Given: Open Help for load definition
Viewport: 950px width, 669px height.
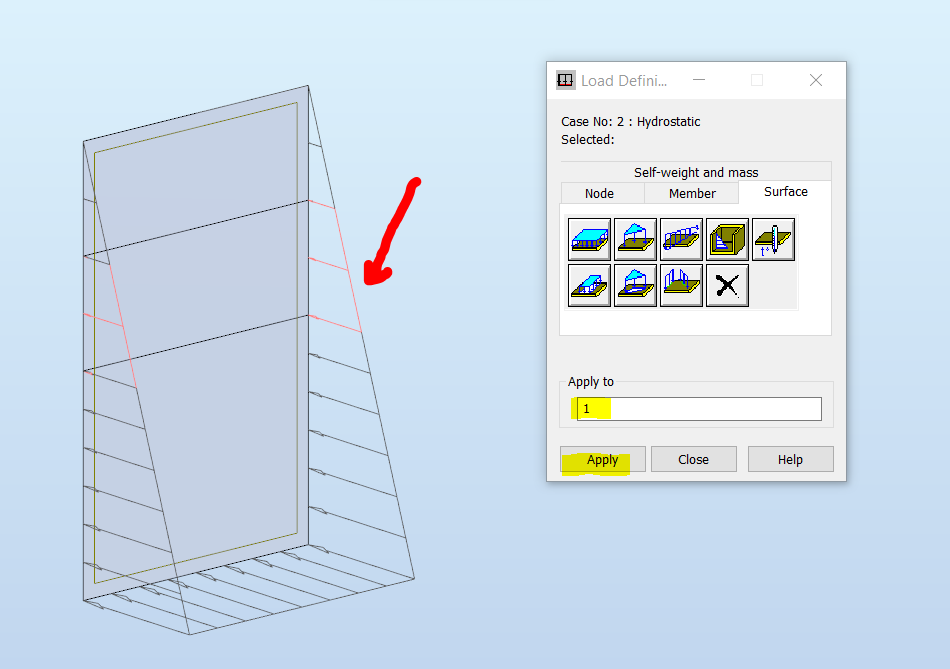Looking at the screenshot, I should (791, 459).
